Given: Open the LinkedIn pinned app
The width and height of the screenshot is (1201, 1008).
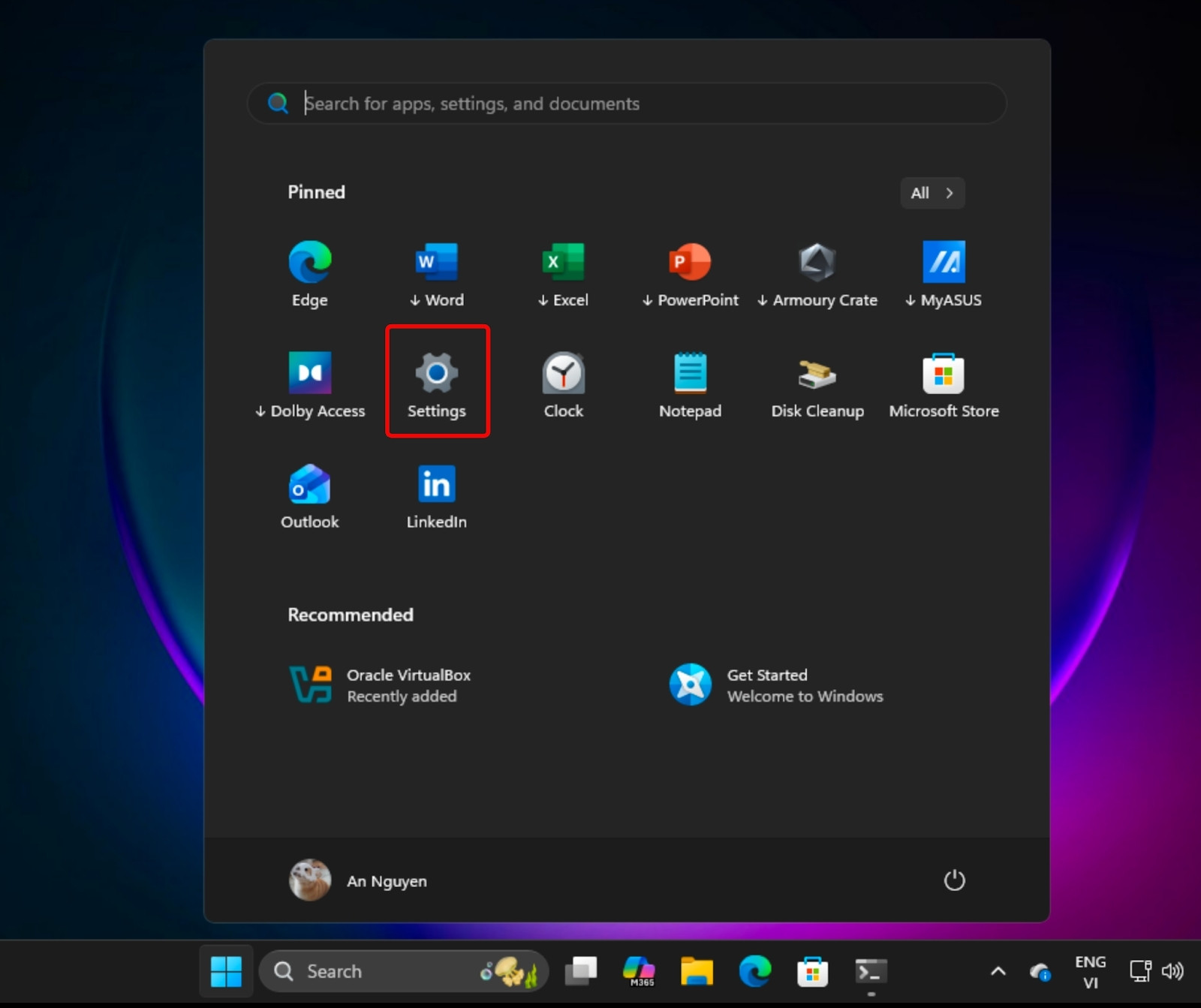Looking at the screenshot, I should click(x=436, y=496).
